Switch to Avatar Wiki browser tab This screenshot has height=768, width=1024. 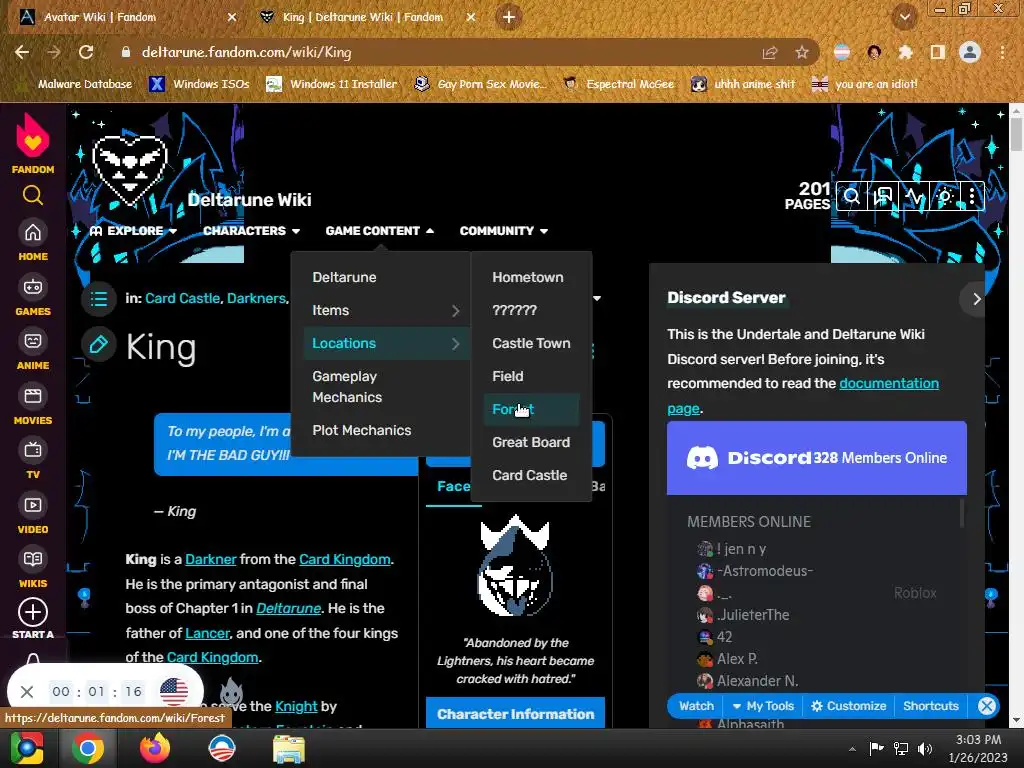click(x=127, y=17)
